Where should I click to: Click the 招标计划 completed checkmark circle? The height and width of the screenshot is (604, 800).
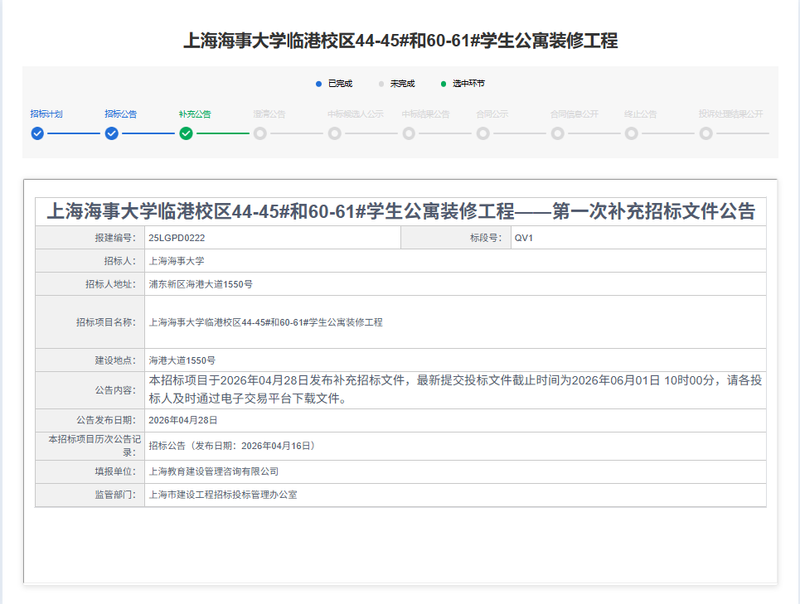click(37, 133)
